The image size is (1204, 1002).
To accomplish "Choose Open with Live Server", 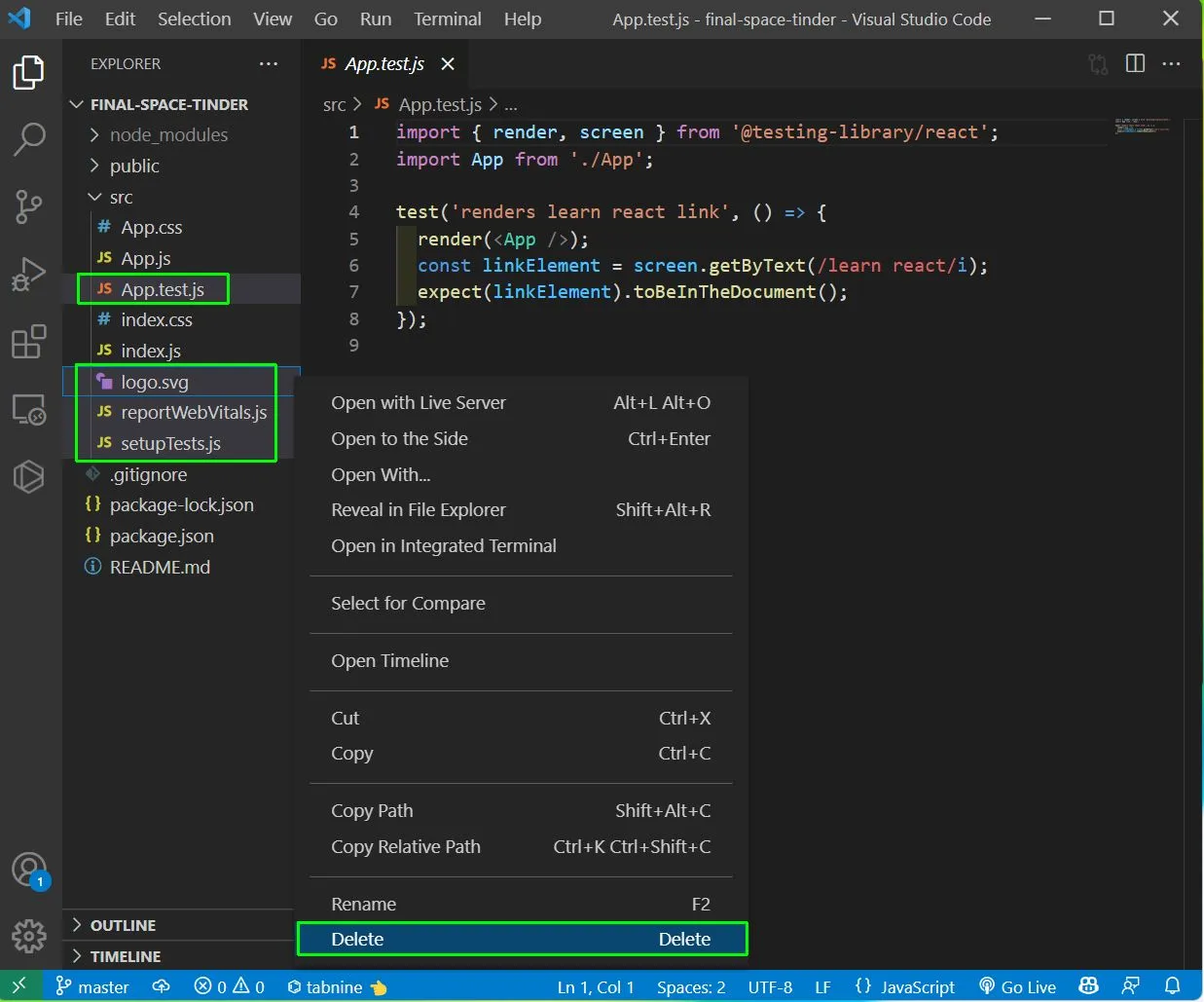I will 522,402.
